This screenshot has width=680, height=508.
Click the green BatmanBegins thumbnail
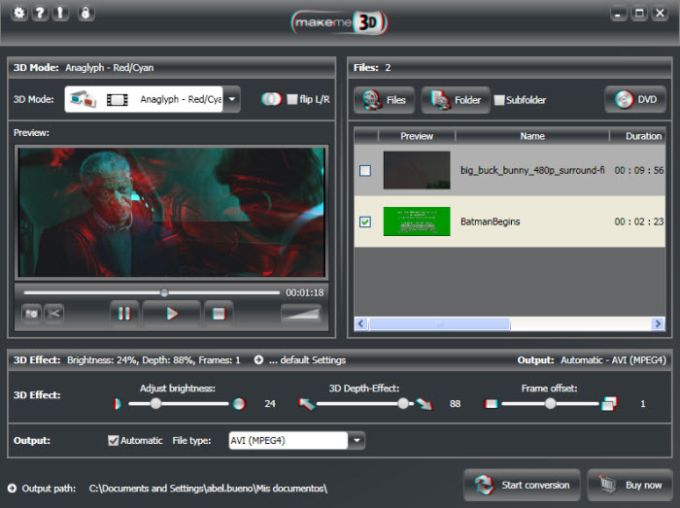(417, 222)
